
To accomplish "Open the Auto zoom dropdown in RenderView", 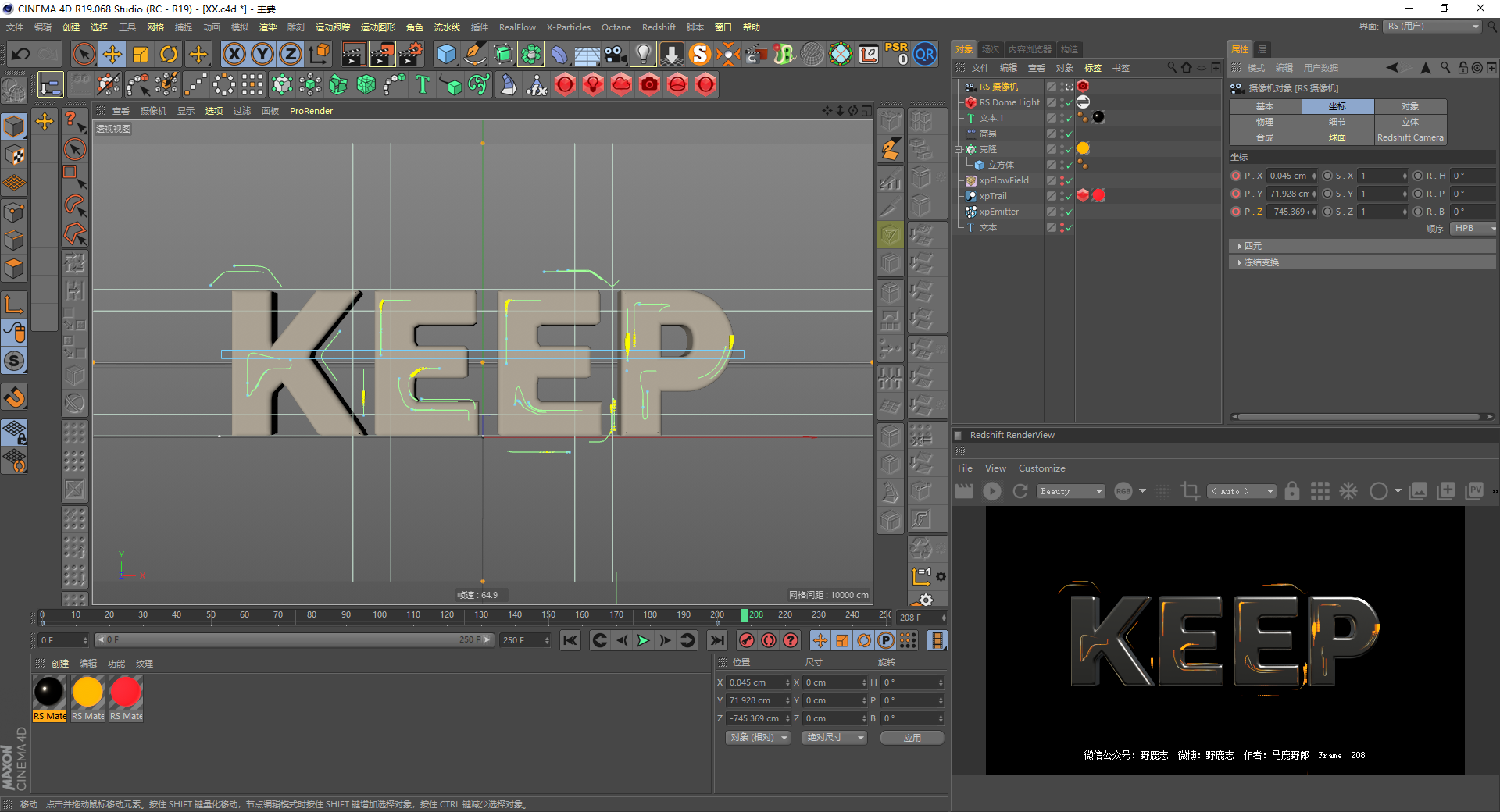I will coord(1241,491).
